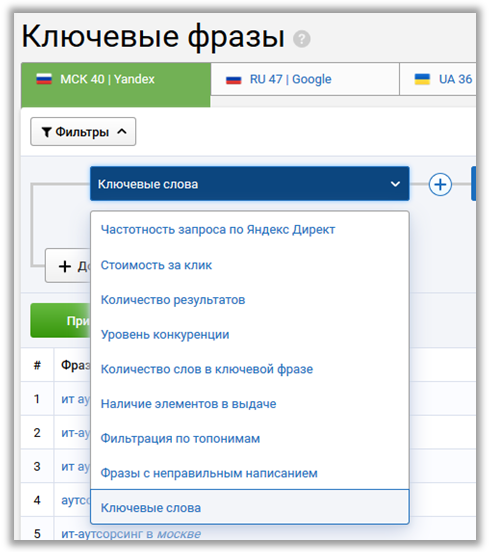
Task: Switch to the UA 36 tab
Action: pyautogui.click(x=438, y=79)
